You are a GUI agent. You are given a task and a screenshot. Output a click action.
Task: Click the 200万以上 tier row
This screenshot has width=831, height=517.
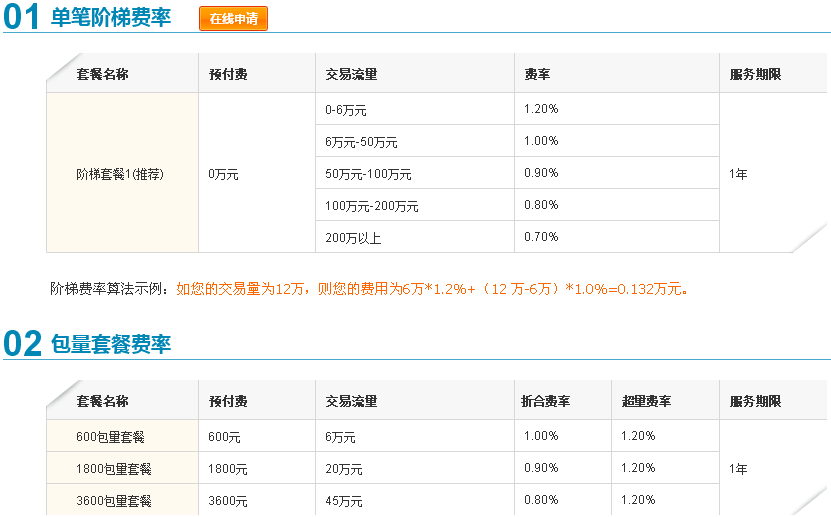(x=353, y=238)
